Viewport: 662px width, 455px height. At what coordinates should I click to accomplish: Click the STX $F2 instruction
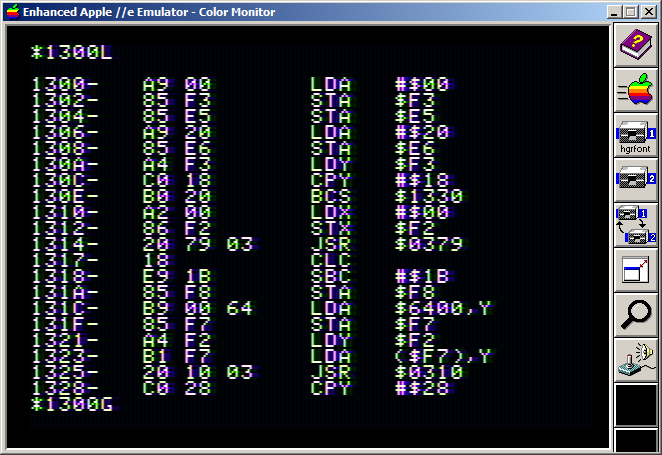click(x=372, y=228)
